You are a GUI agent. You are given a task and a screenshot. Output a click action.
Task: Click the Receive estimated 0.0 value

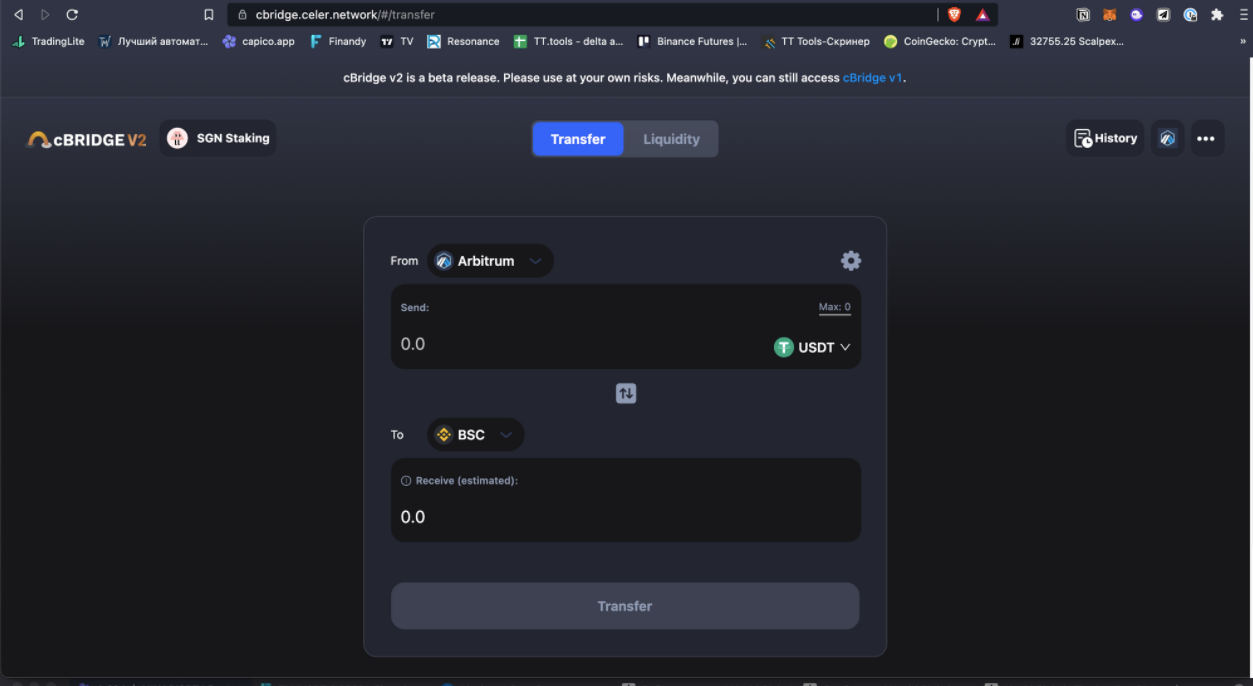(413, 517)
